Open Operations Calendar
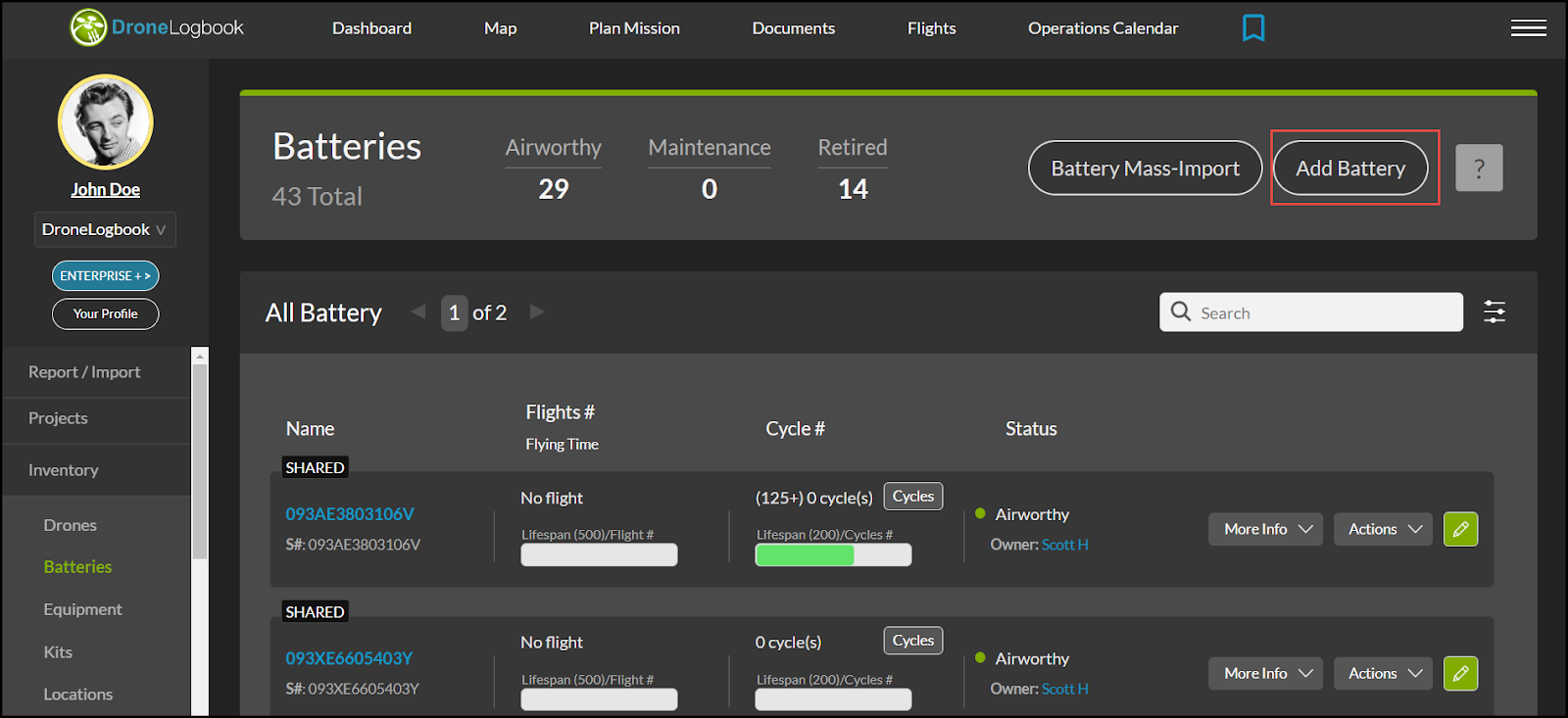The height and width of the screenshot is (718, 1568). click(x=1102, y=28)
